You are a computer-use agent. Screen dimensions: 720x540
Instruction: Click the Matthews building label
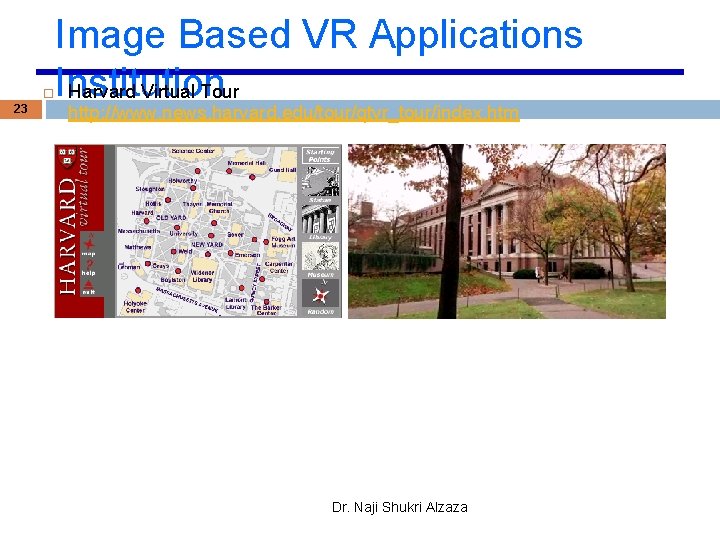coord(138,247)
